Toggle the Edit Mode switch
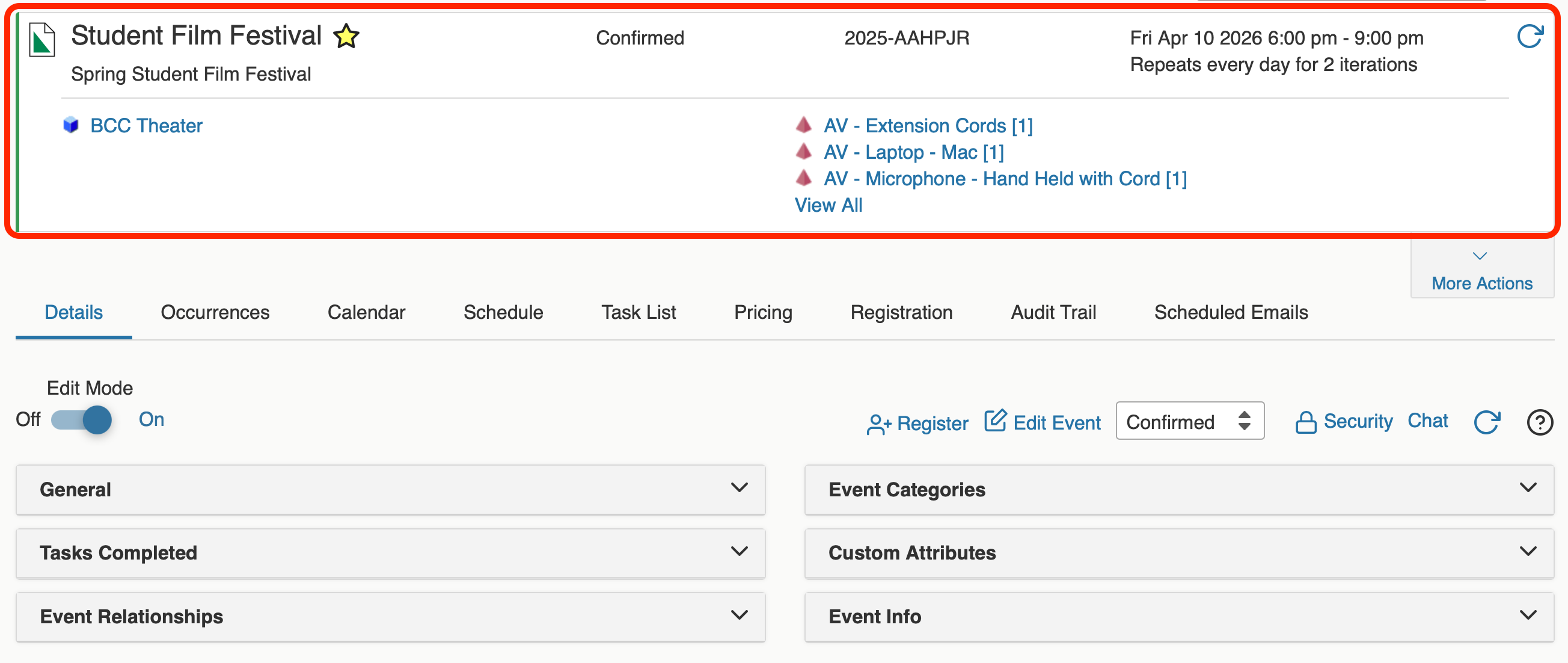The height and width of the screenshot is (663, 1568). click(82, 420)
